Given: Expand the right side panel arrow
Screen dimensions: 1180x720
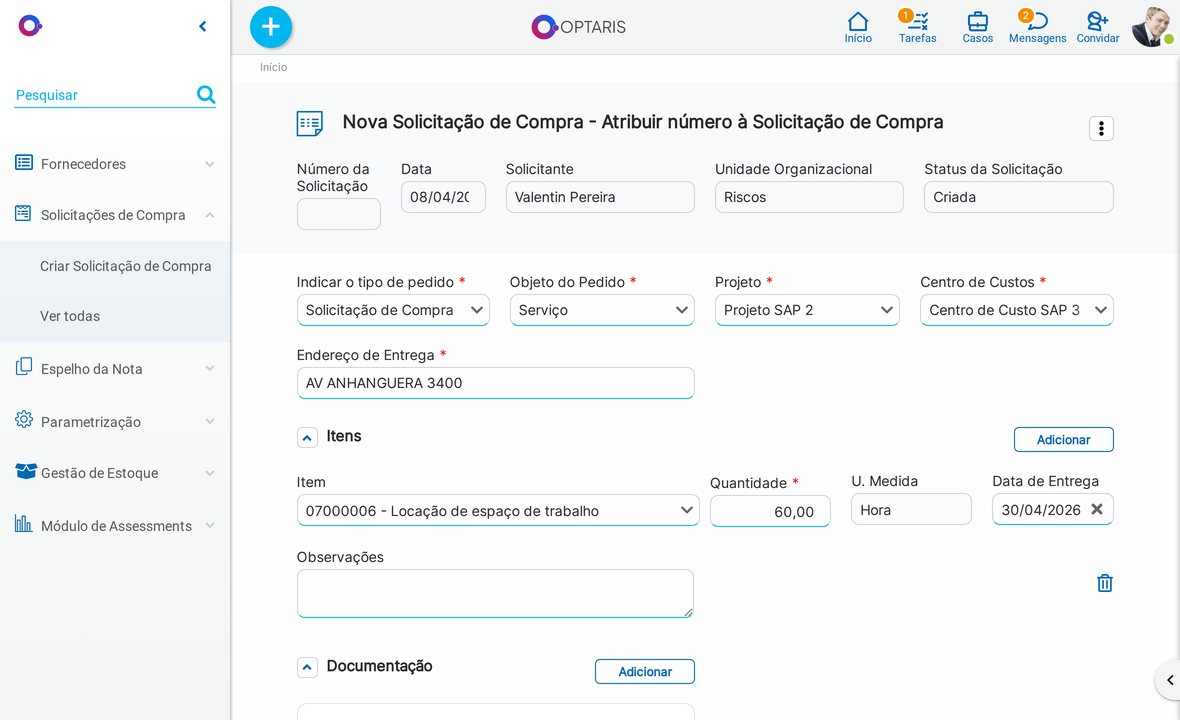Looking at the screenshot, I should click(x=1169, y=680).
